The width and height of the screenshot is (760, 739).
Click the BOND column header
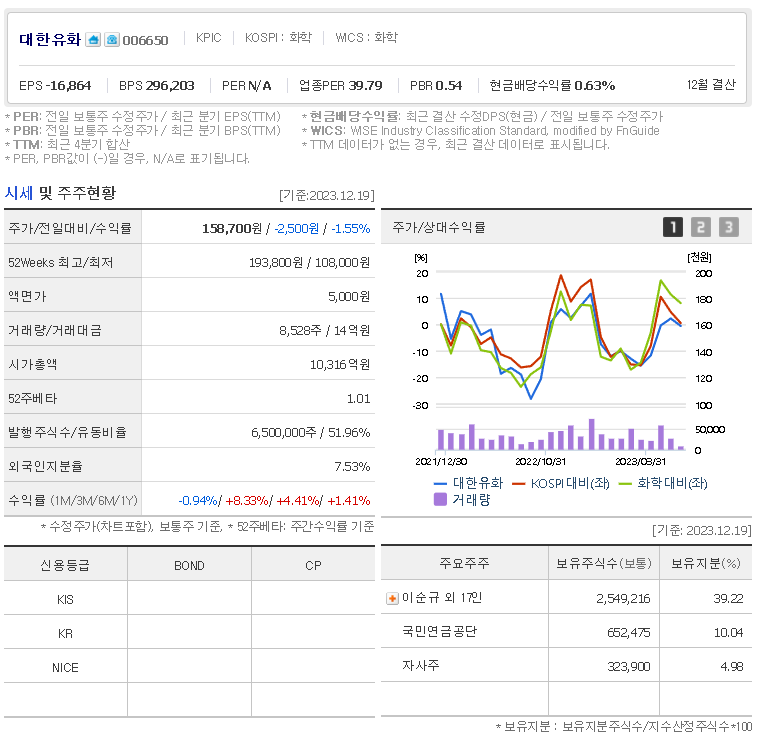pos(190,566)
